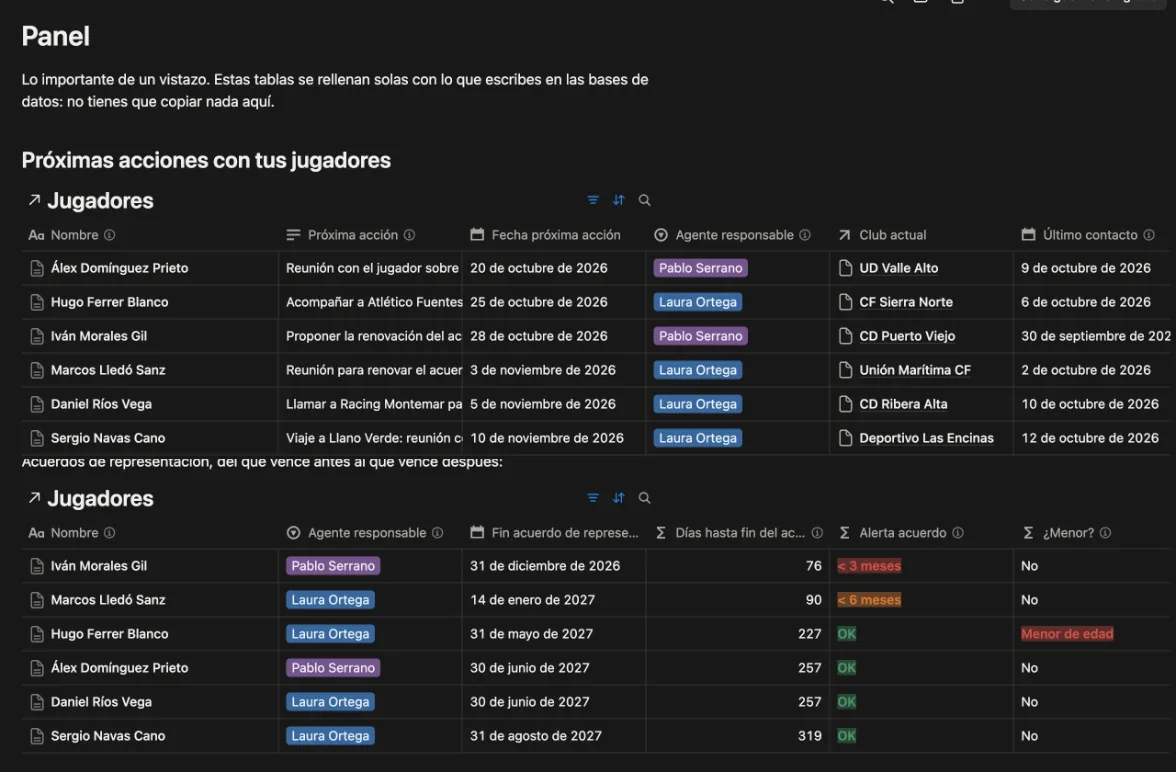This screenshot has height=772, width=1176.
Task: Open the Jugadores database above Fin acuerdo column
Action: point(100,499)
